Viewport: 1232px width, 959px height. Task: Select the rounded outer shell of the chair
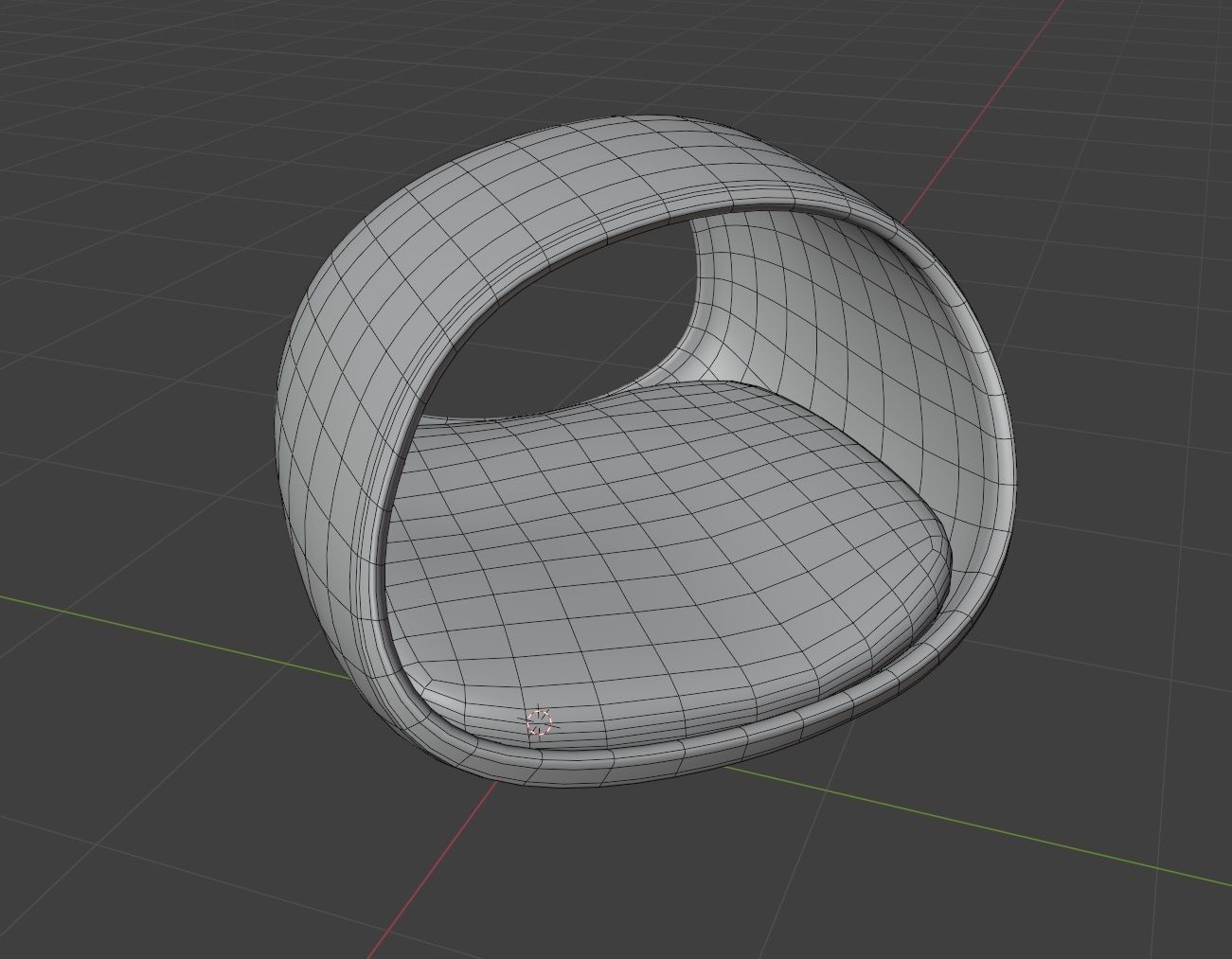(647, 452)
